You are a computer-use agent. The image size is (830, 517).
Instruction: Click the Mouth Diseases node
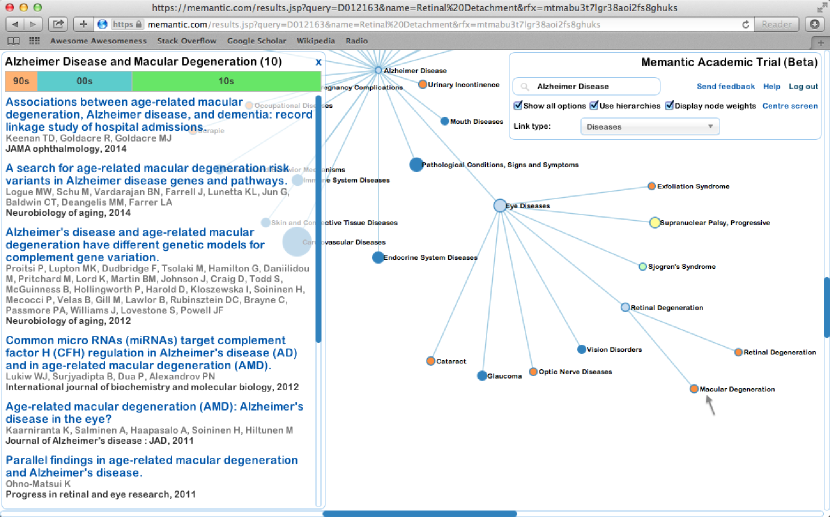pyautogui.click(x=445, y=121)
